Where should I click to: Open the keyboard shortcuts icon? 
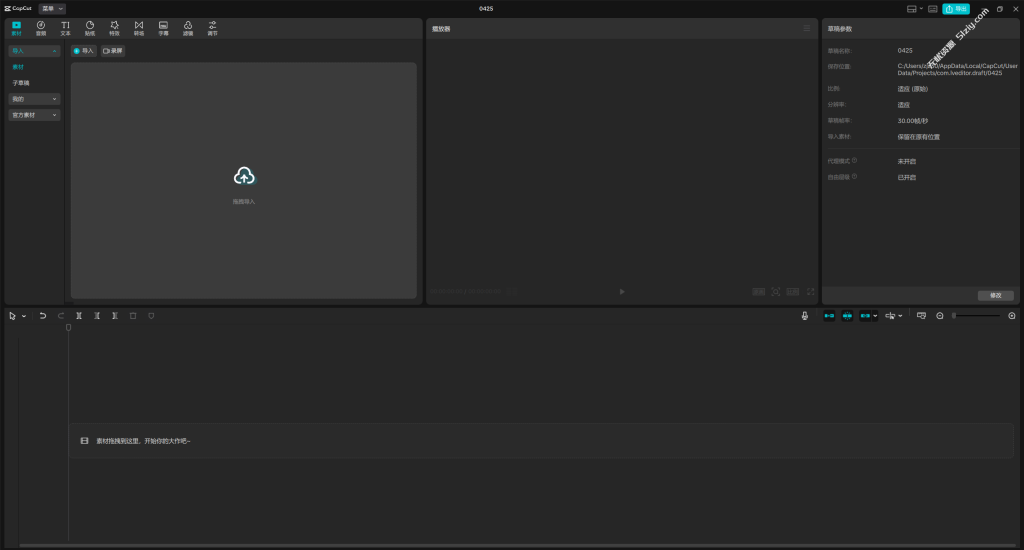pos(933,9)
